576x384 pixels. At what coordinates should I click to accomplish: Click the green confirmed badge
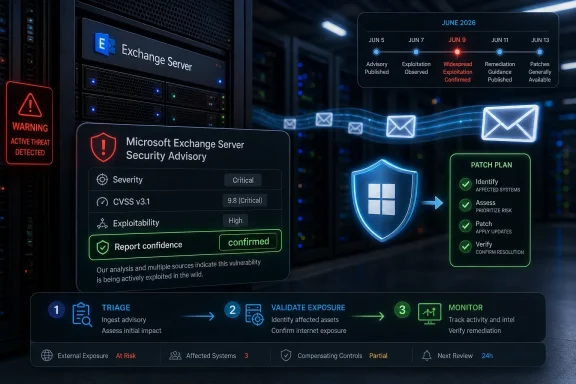tap(248, 242)
